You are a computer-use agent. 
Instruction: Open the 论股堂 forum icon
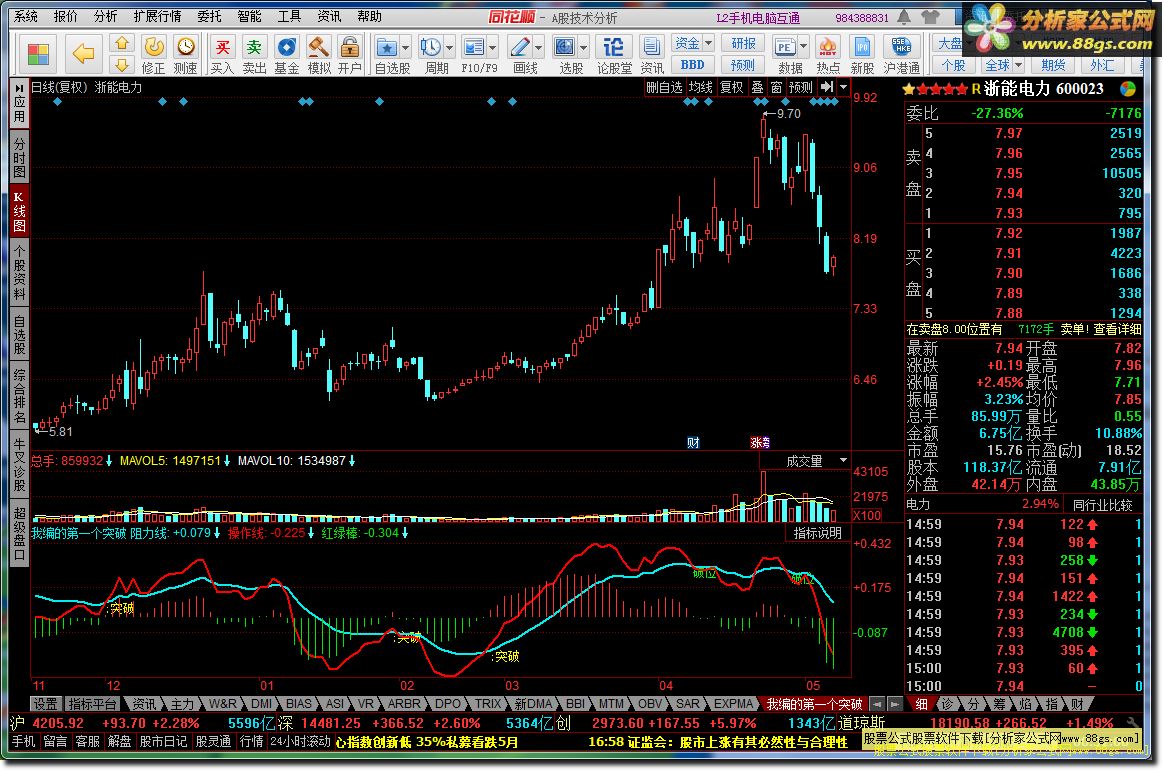[614, 47]
